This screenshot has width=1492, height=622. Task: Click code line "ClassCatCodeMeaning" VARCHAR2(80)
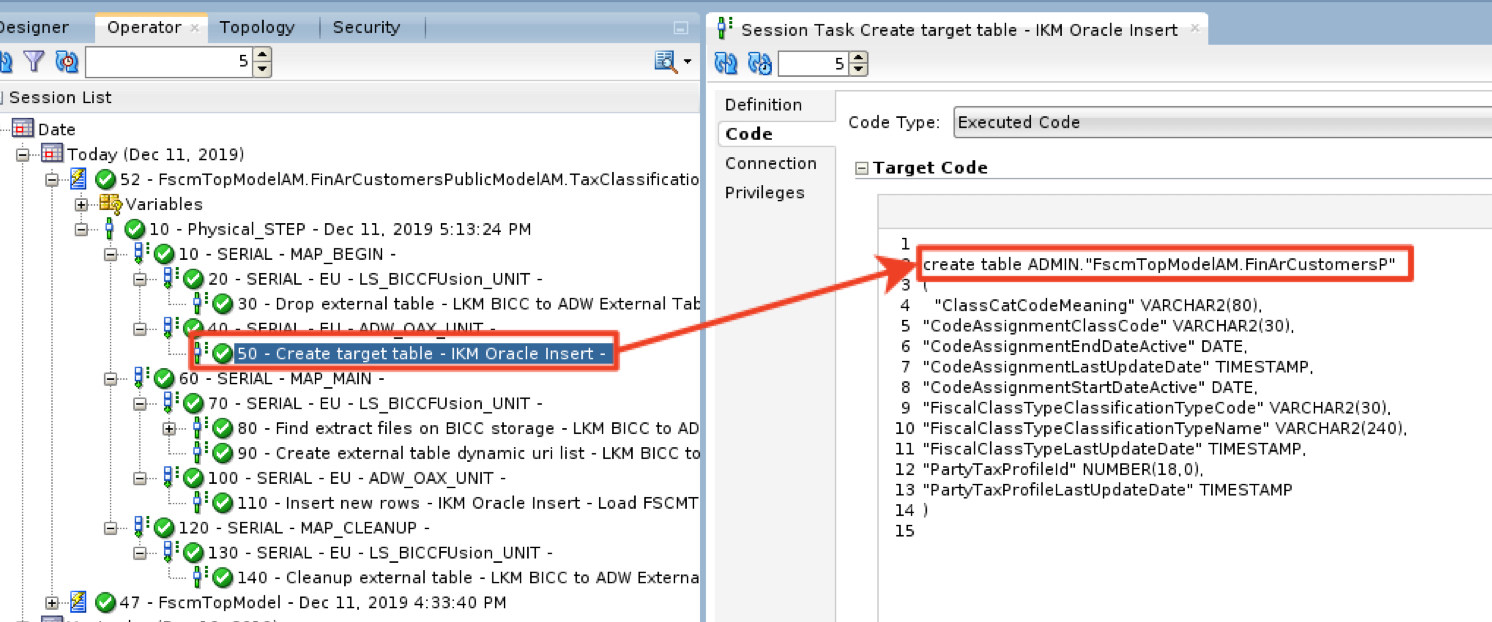click(x=1096, y=305)
